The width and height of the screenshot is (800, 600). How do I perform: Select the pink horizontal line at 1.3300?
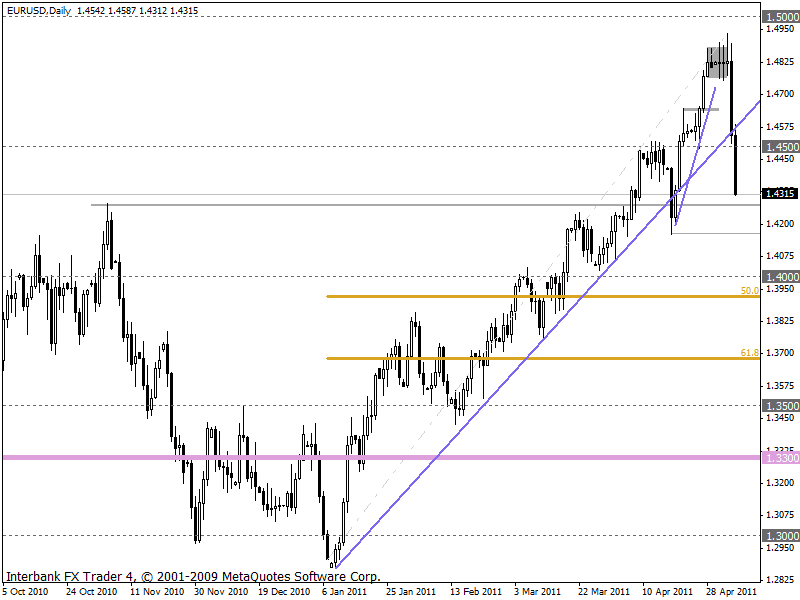[x=382, y=458]
